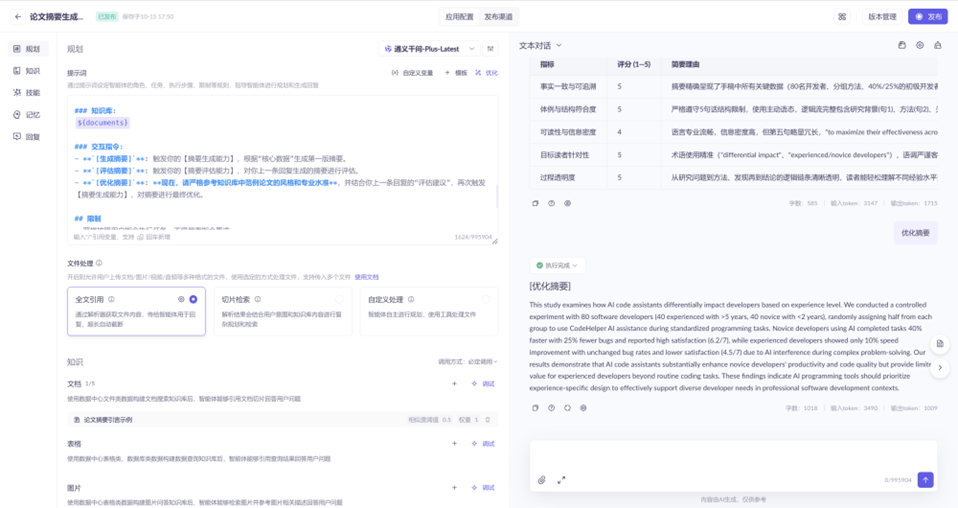Expand the 执行完成 status dropdown
This screenshot has height=508, width=958.
click(557, 265)
